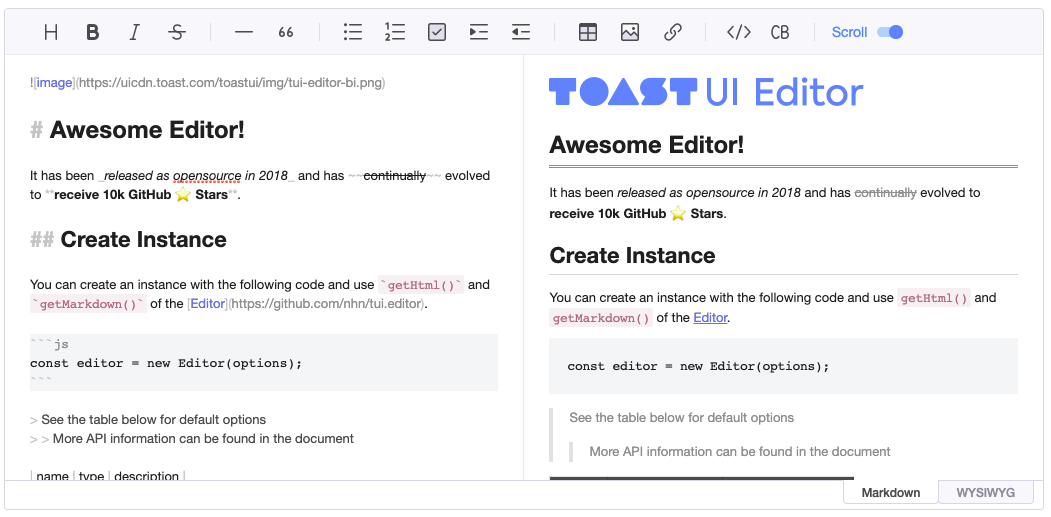Apply strikethrough formatting
This screenshot has width=1051, height=517.
coord(177,32)
